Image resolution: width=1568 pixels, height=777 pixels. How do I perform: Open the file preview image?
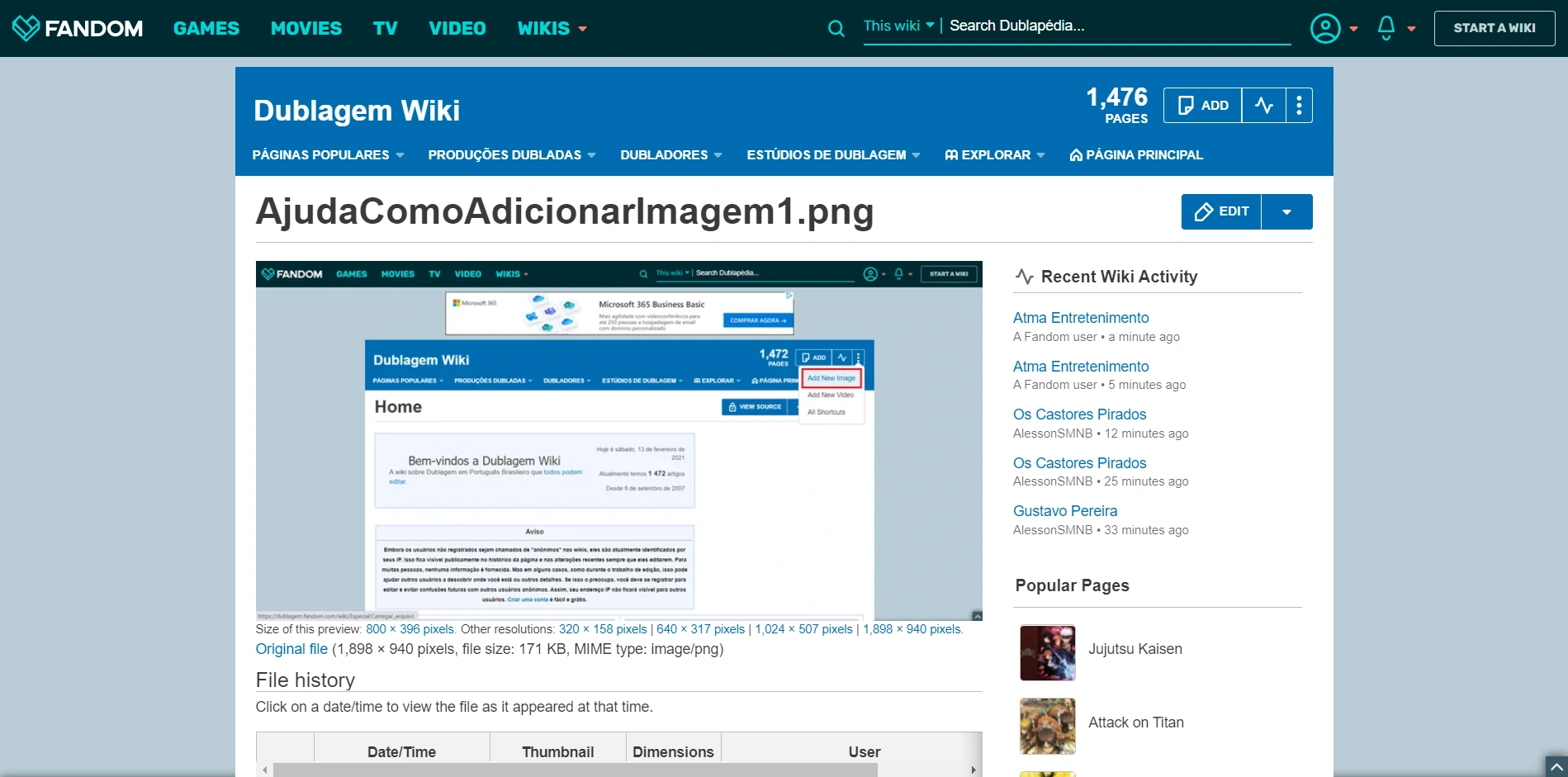click(619, 441)
